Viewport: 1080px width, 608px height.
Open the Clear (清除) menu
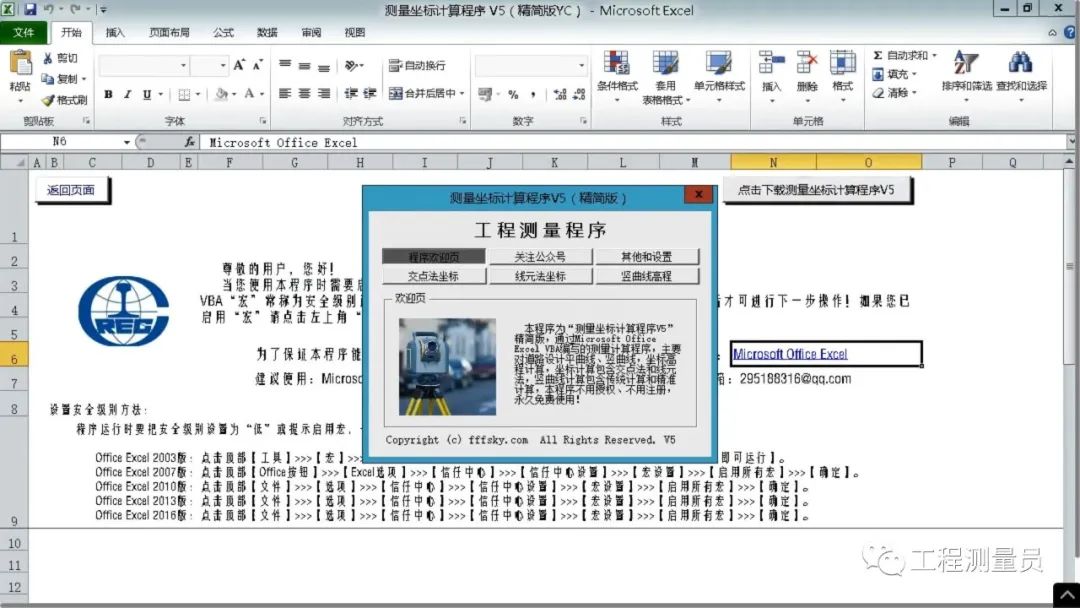[894, 92]
